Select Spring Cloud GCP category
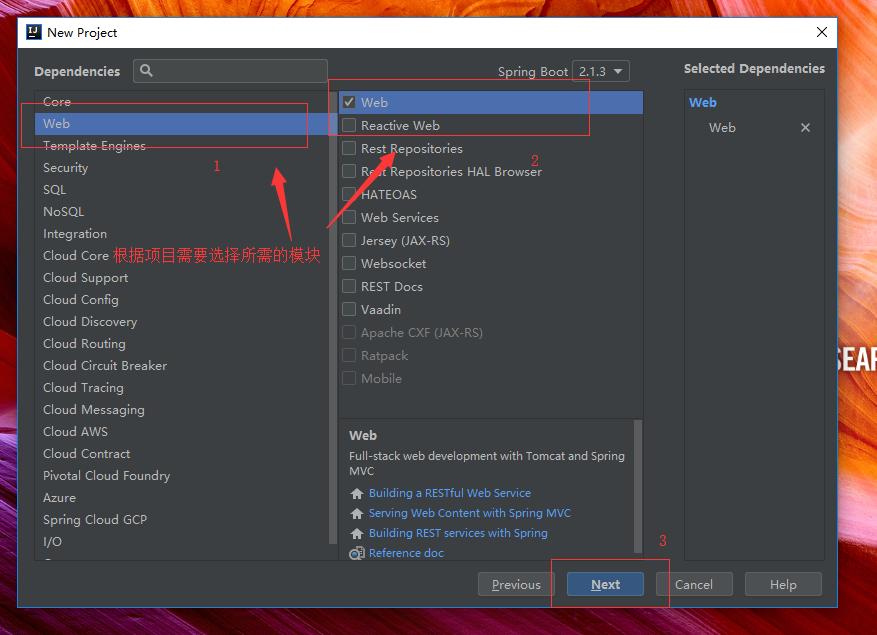 pos(182,520)
